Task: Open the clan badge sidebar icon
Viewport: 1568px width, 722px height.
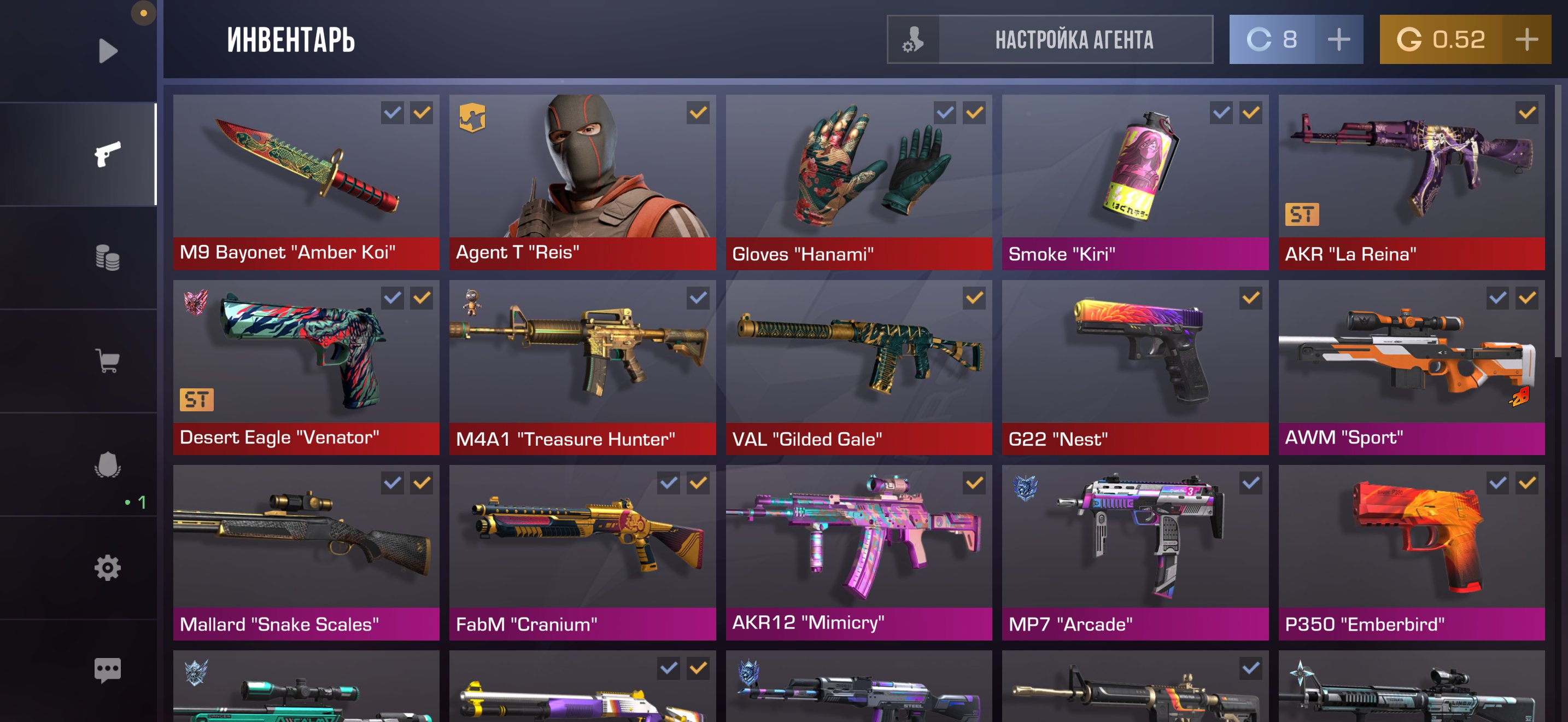Action: click(x=107, y=465)
